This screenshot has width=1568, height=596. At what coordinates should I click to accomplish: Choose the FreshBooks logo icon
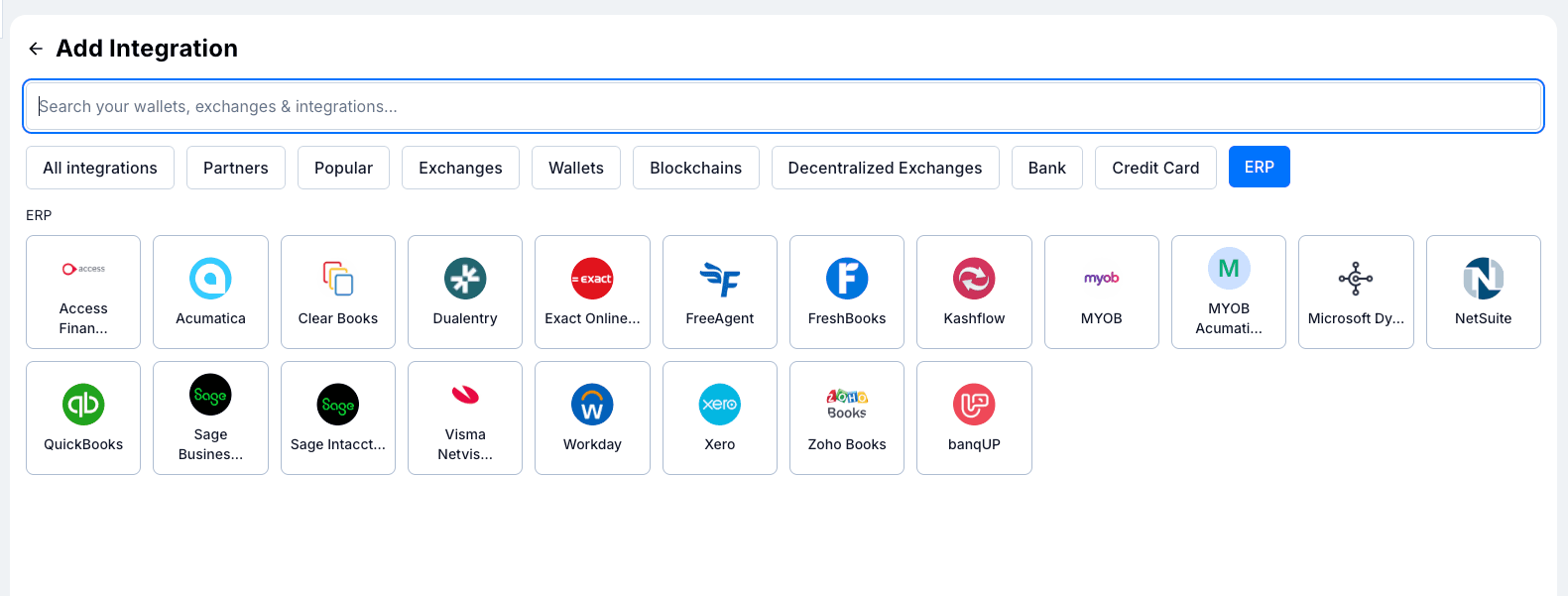[847, 279]
